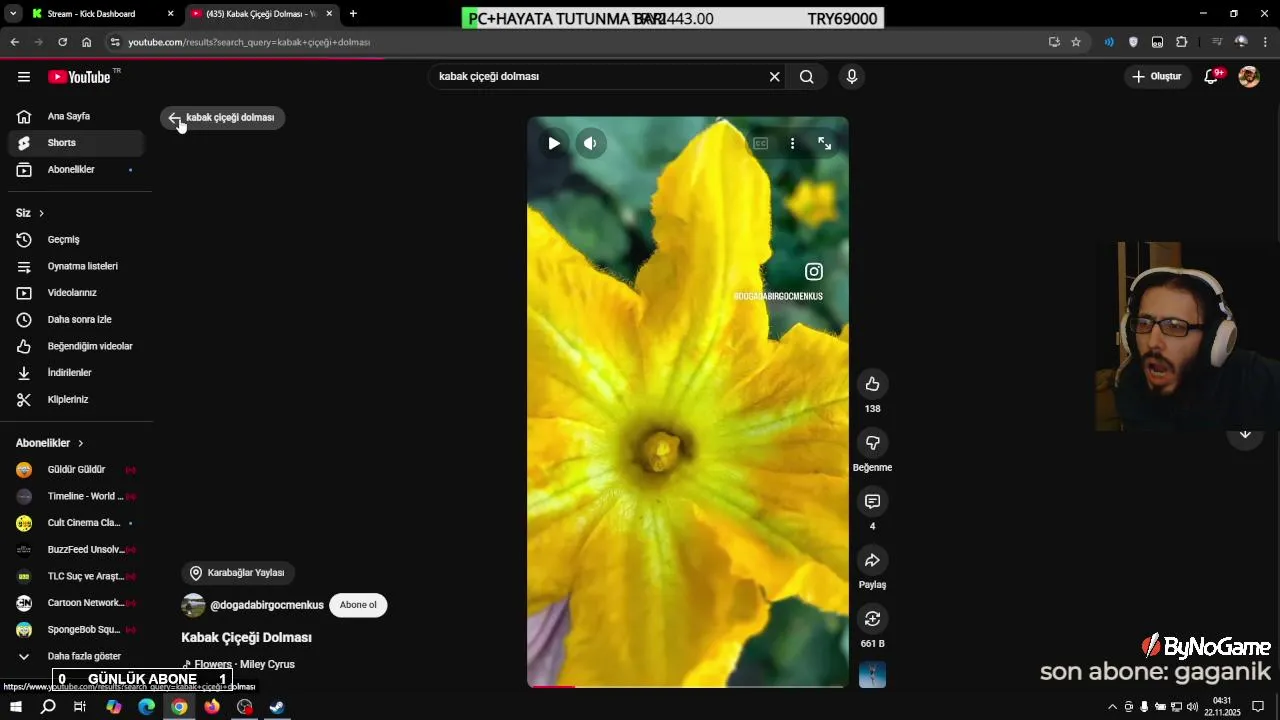Open the notifications bell
Viewport: 1280px width, 720px height.
[x=1211, y=77]
